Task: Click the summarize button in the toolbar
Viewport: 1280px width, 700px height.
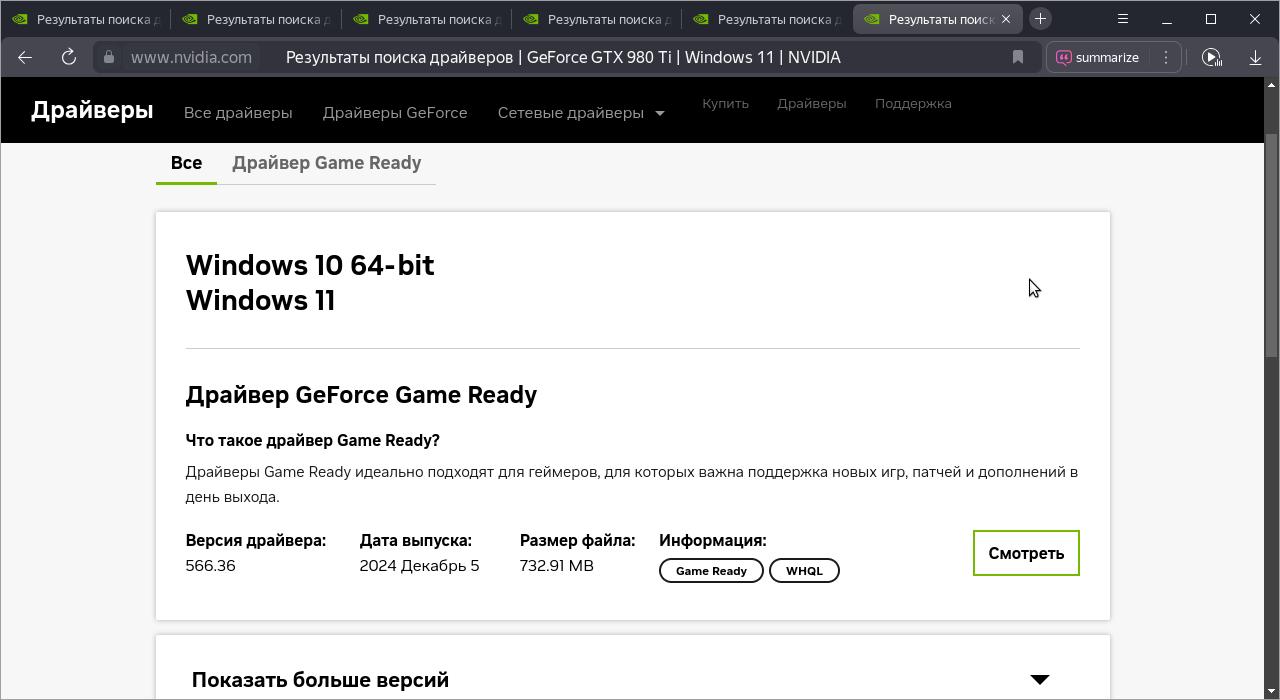Action: coord(1097,57)
